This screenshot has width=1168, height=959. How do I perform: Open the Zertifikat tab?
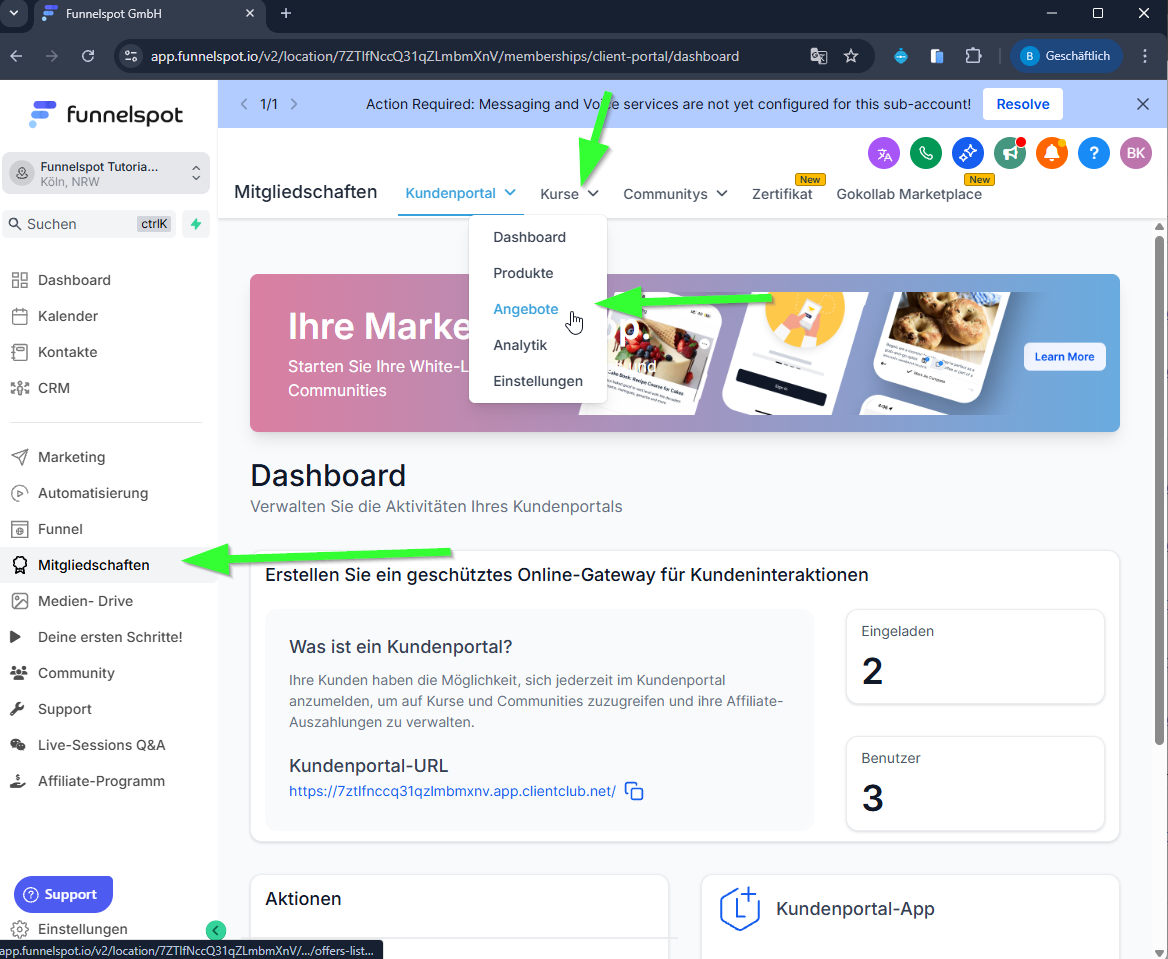point(782,194)
